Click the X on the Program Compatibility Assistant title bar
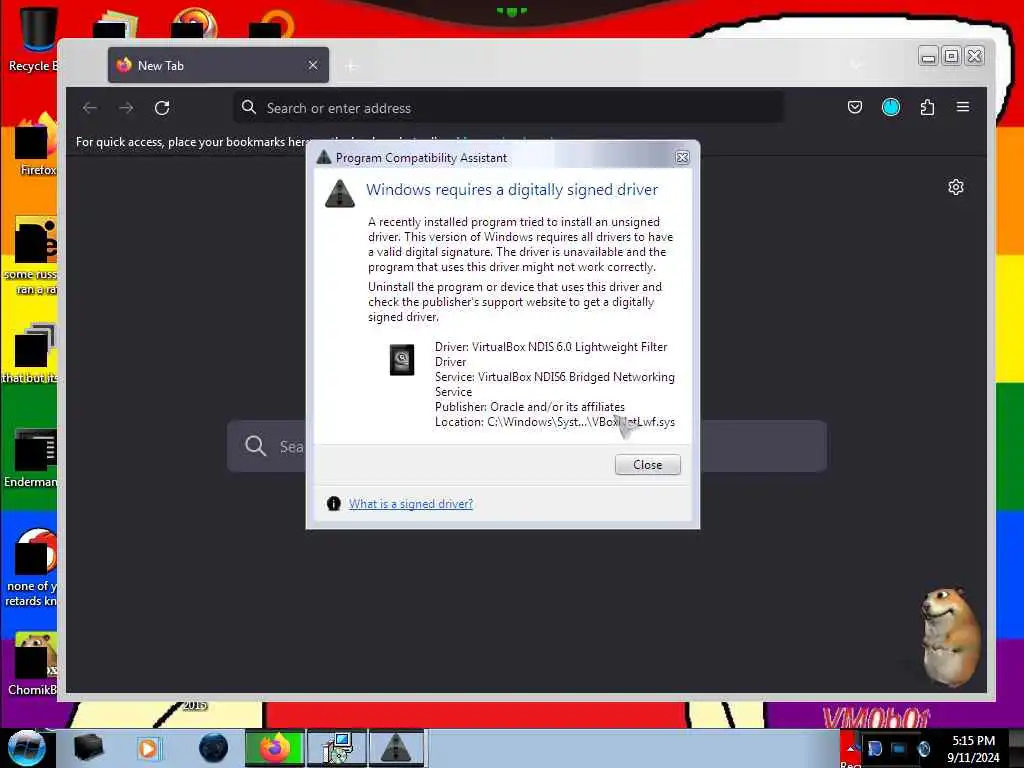1024x768 pixels. 682,157
